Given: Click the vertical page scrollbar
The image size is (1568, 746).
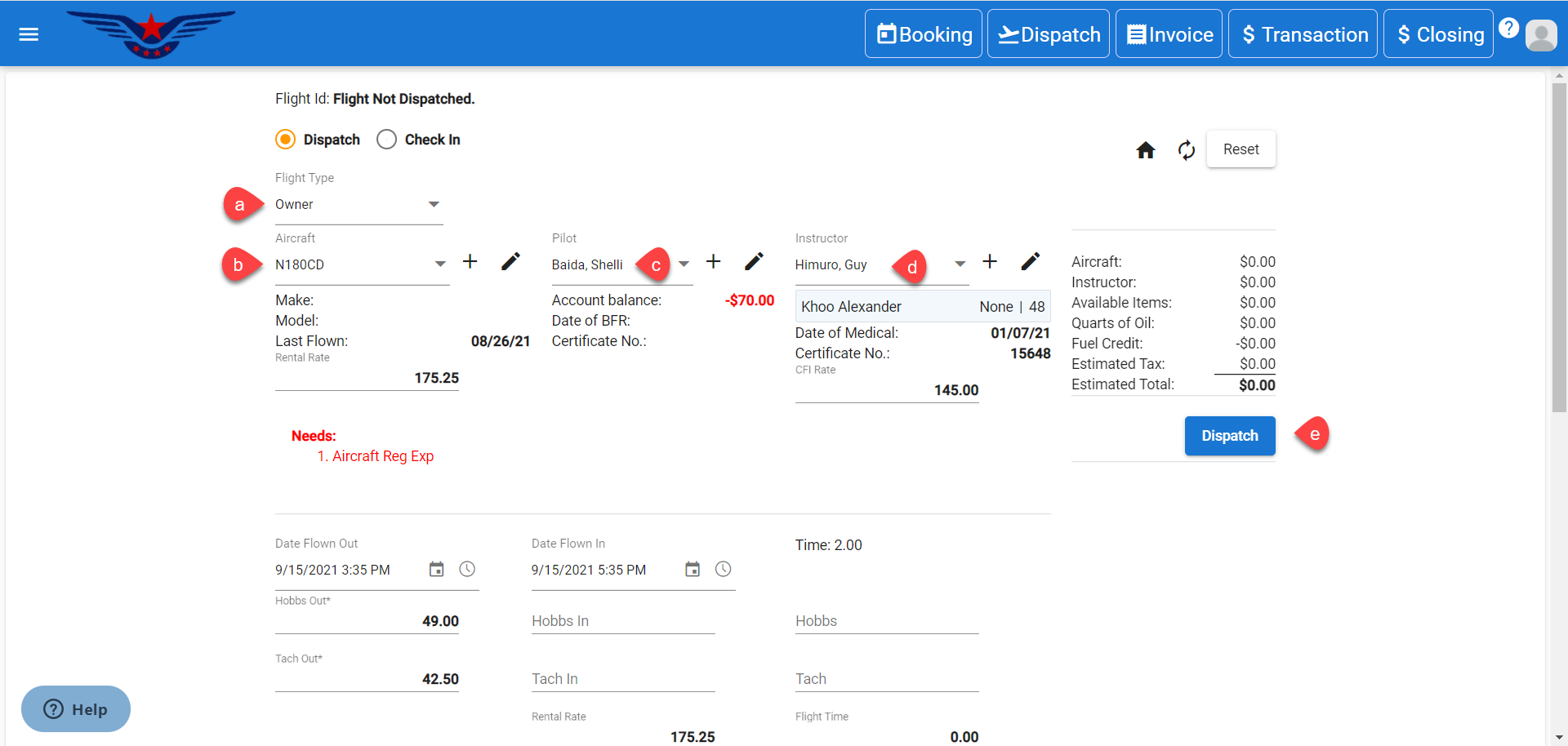Looking at the screenshot, I should pyautogui.click(x=1559, y=245).
